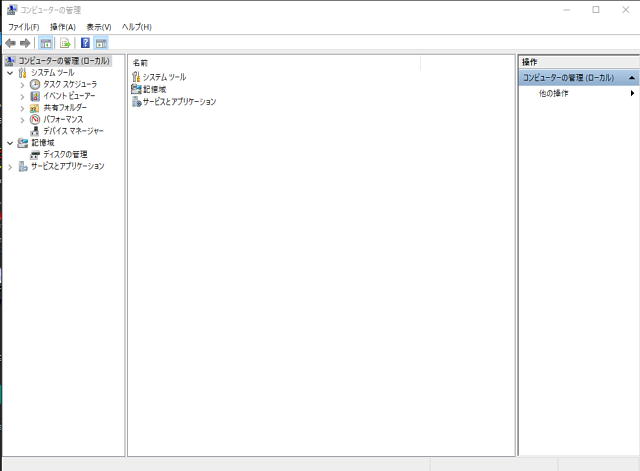Open the 操作(A) menu
Viewport: 640px width, 471px height.
pos(63,27)
